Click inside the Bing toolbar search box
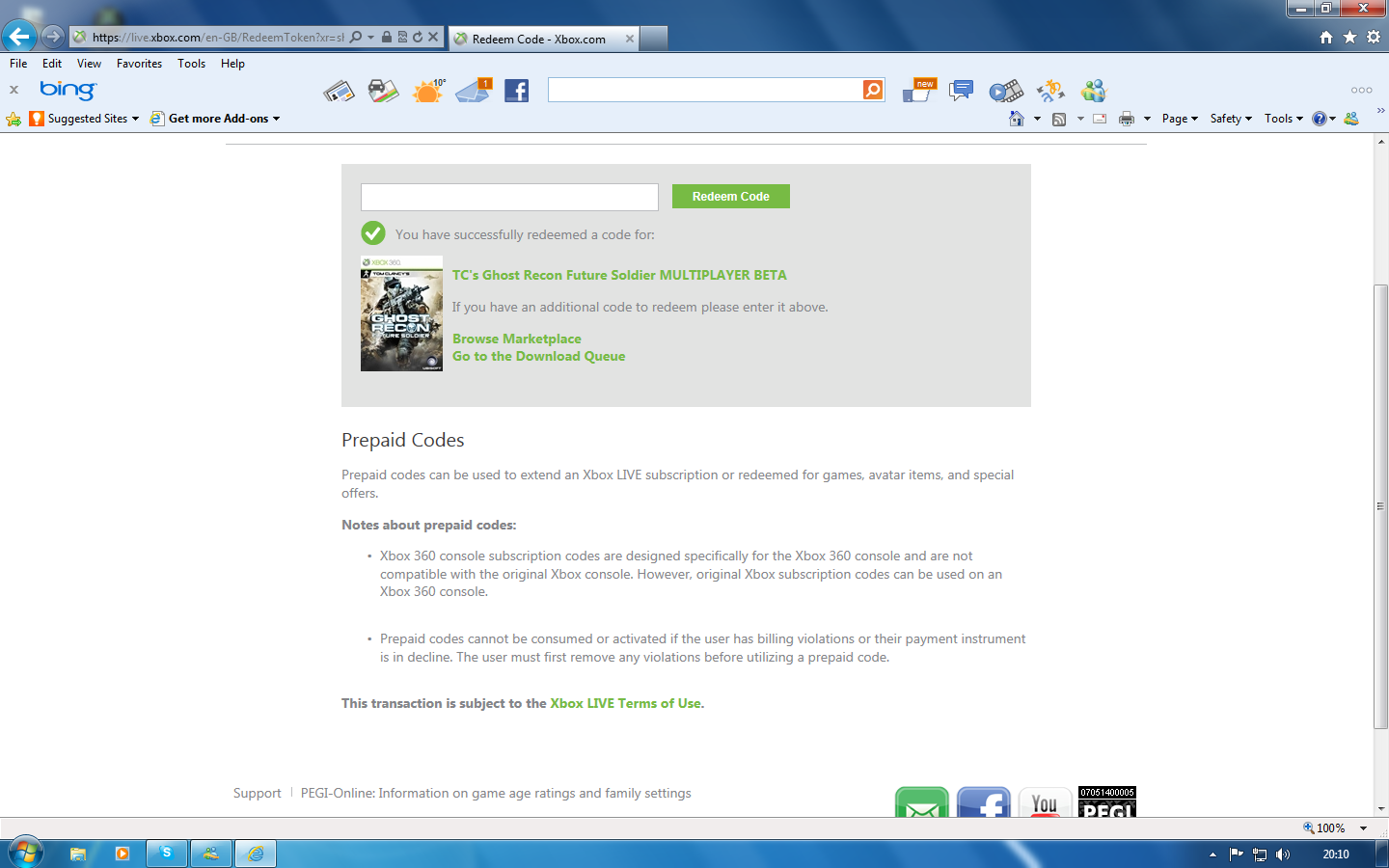The height and width of the screenshot is (868, 1389). (x=705, y=90)
